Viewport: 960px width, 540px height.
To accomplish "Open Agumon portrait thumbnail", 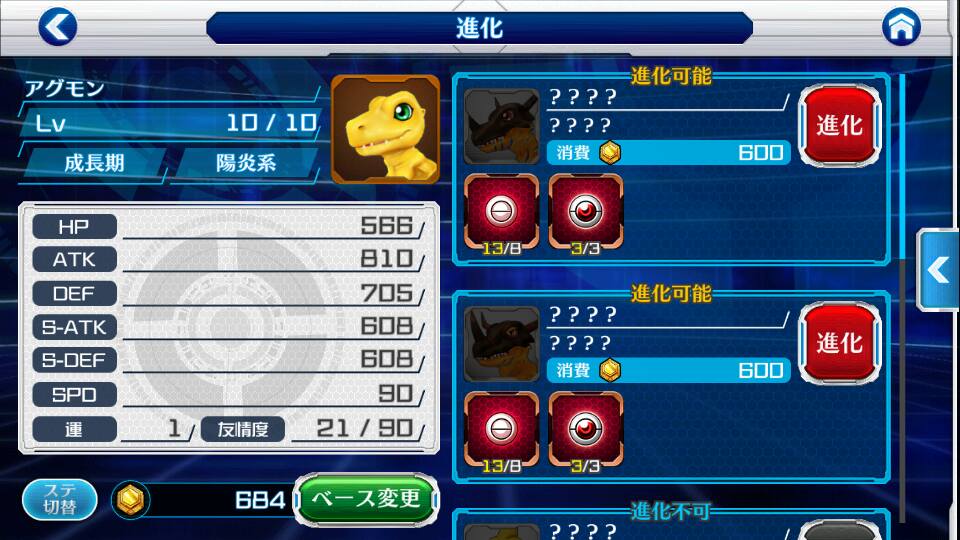I will [x=385, y=129].
